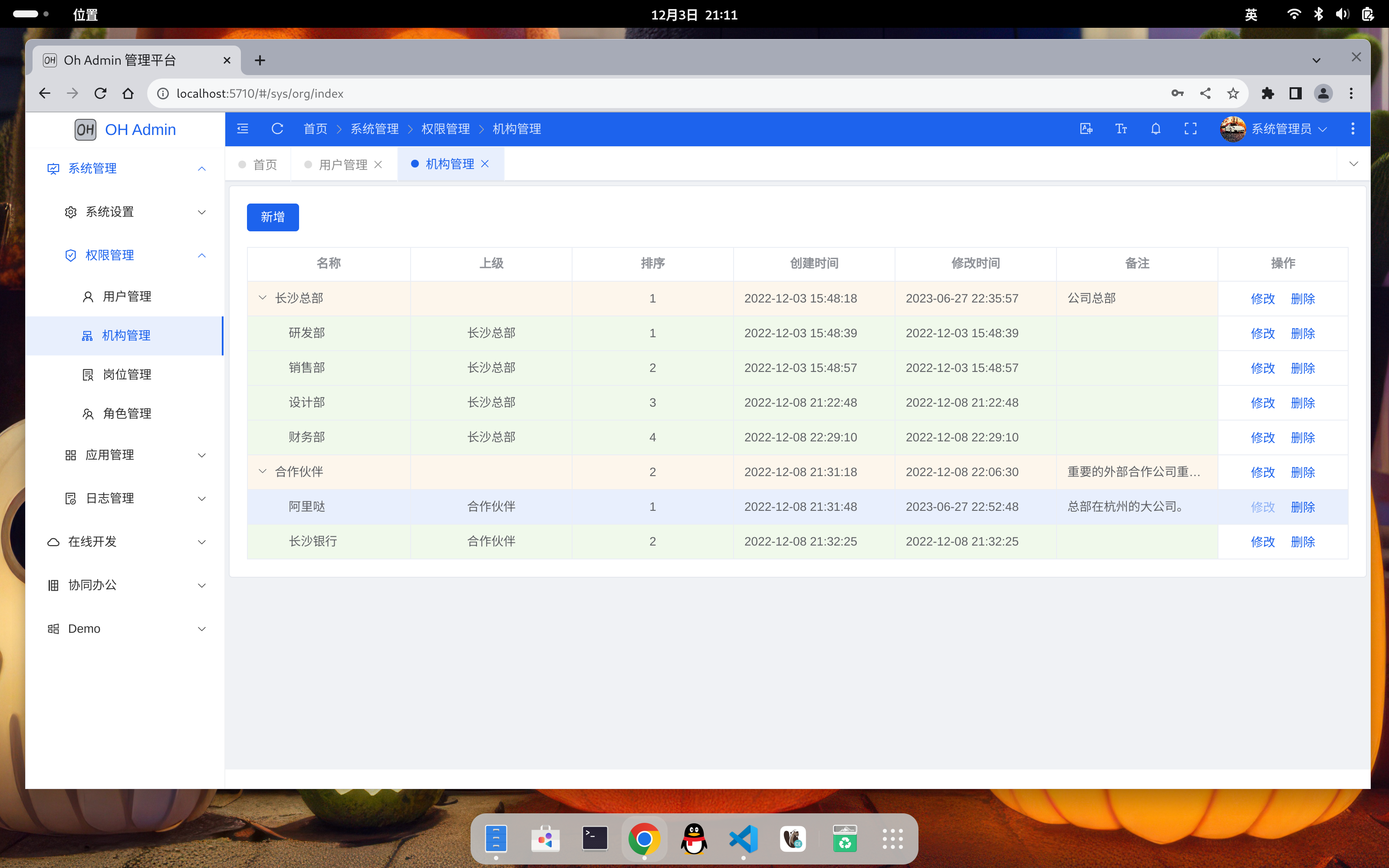Switch to the 首页 page tab
The height and width of the screenshot is (868, 1389).
[258, 165]
